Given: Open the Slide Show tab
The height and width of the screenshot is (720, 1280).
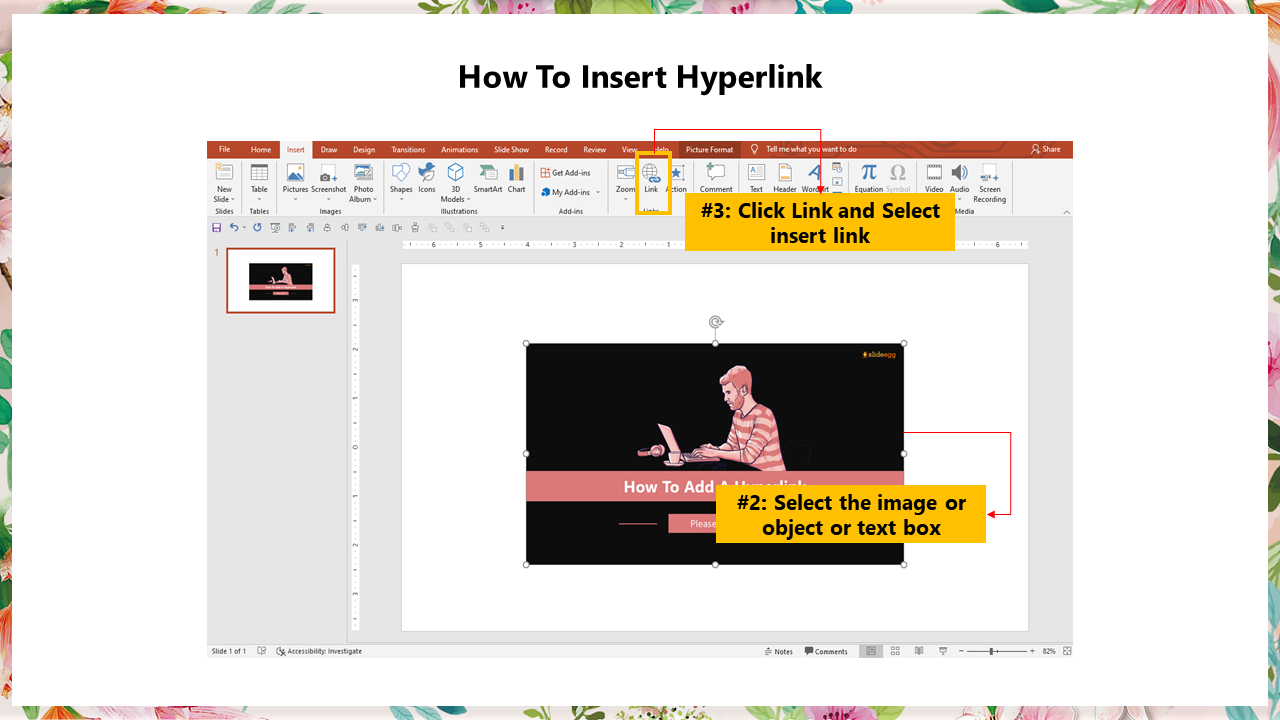Looking at the screenshot, I should [x=511, y=149].
